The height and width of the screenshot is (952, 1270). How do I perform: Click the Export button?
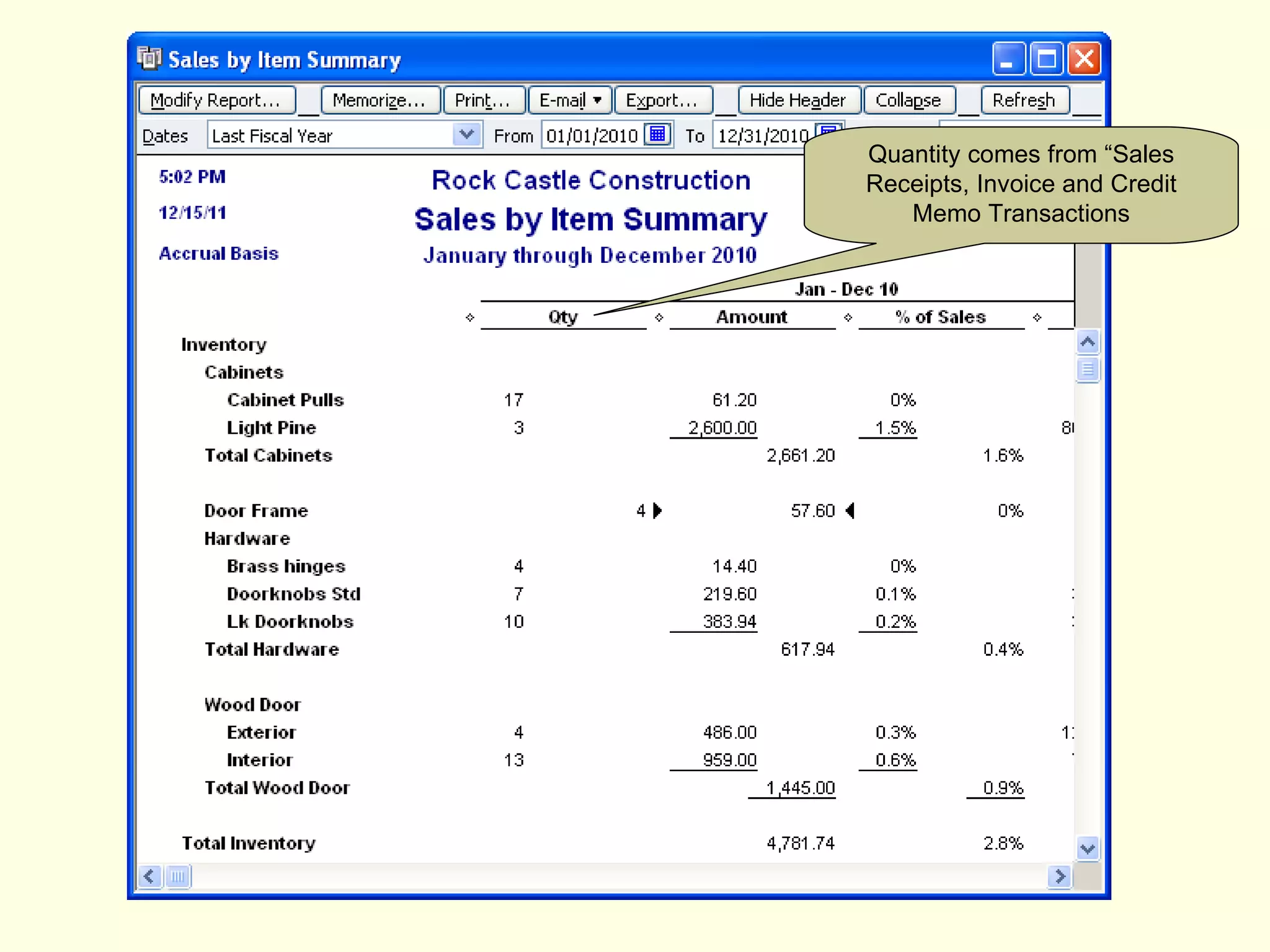[x=662, y=100]
